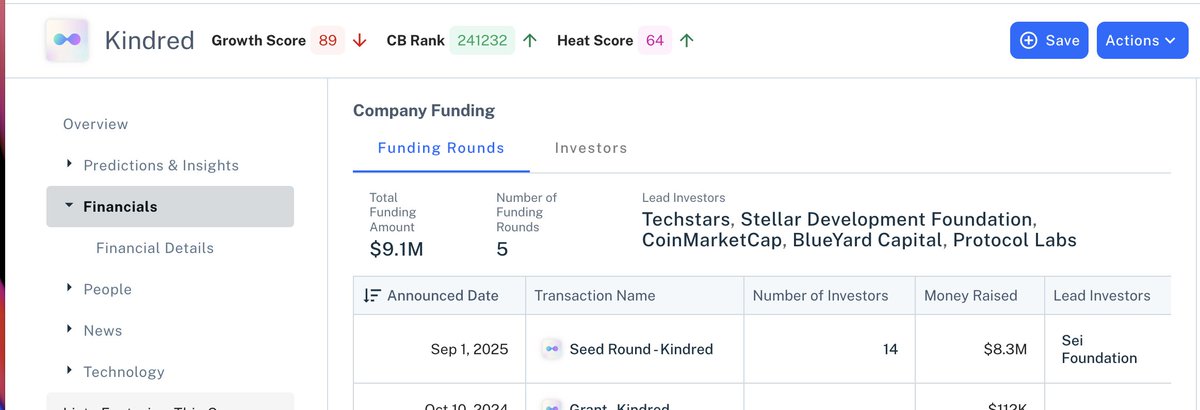
Task: Click the Kindred company logo icon
Action: pos(67,41)
